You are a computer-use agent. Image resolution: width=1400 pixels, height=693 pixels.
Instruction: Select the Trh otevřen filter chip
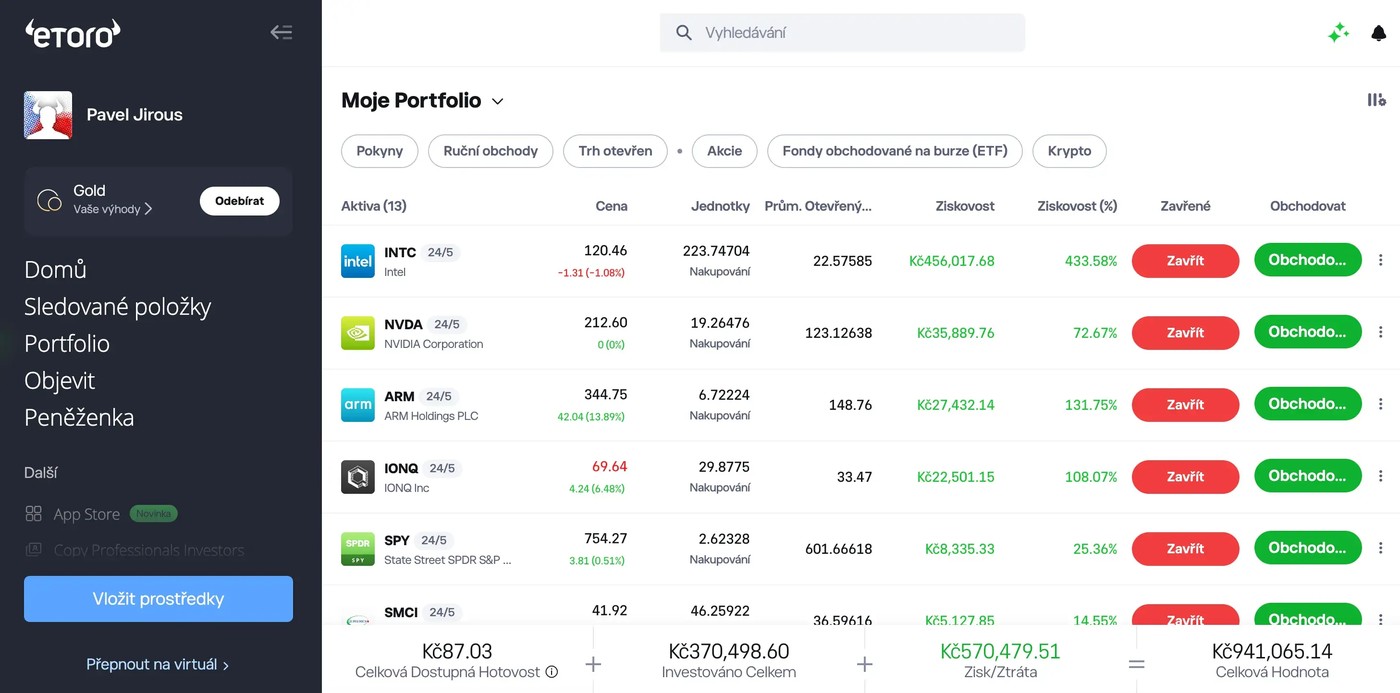615,151
